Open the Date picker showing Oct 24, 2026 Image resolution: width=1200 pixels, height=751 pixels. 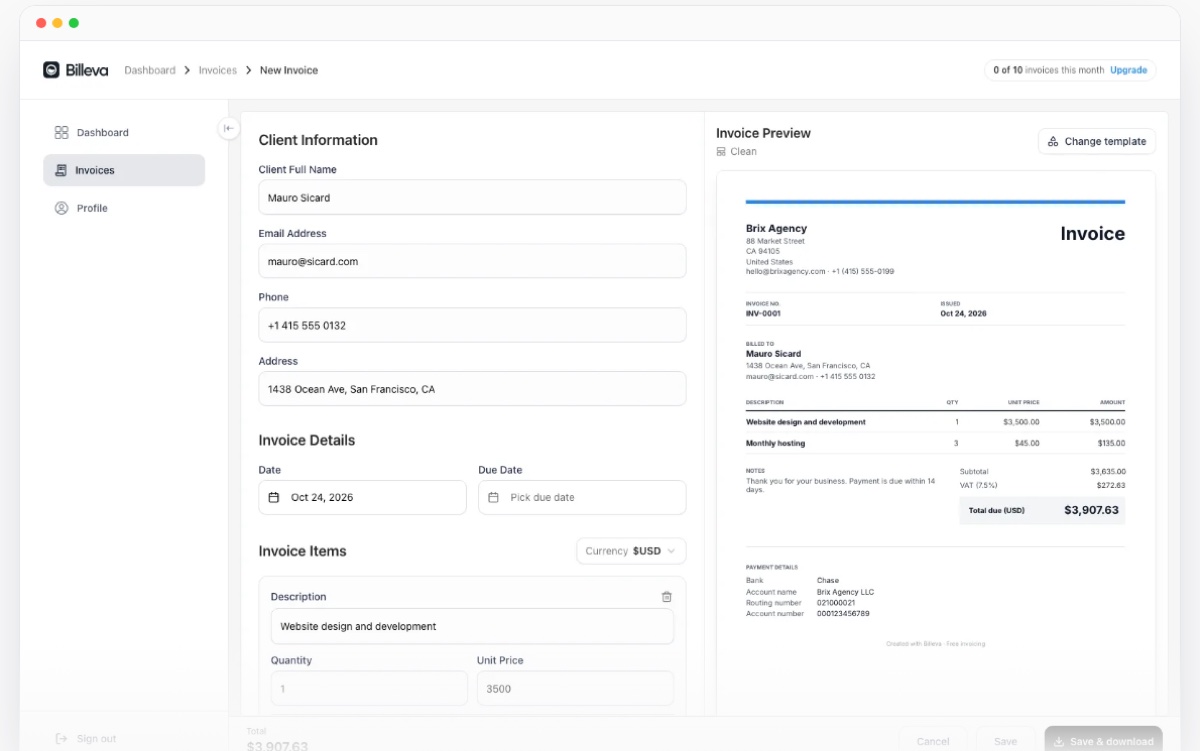click(362, 498)
